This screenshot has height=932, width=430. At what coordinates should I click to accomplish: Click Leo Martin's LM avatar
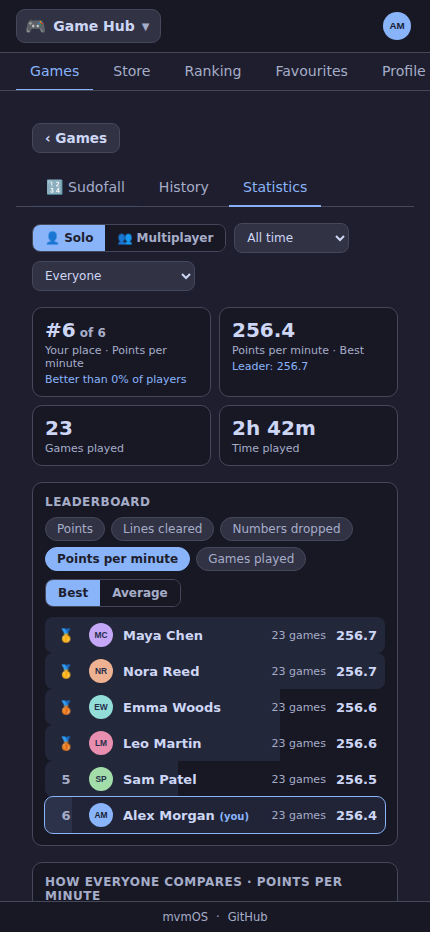point(101,743)
